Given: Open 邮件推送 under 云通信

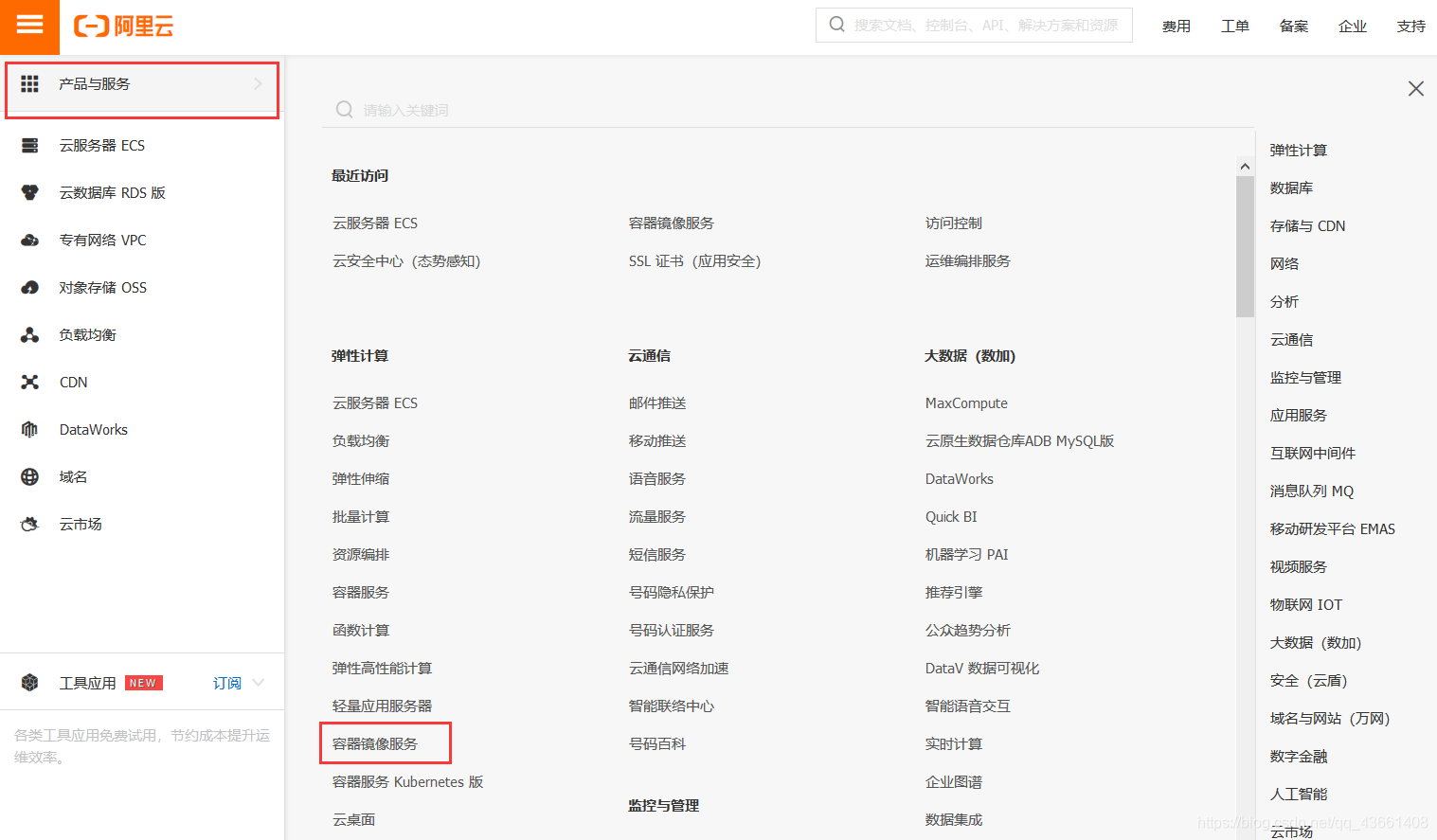Looking at the screenshot, I should tap(657, 402).
